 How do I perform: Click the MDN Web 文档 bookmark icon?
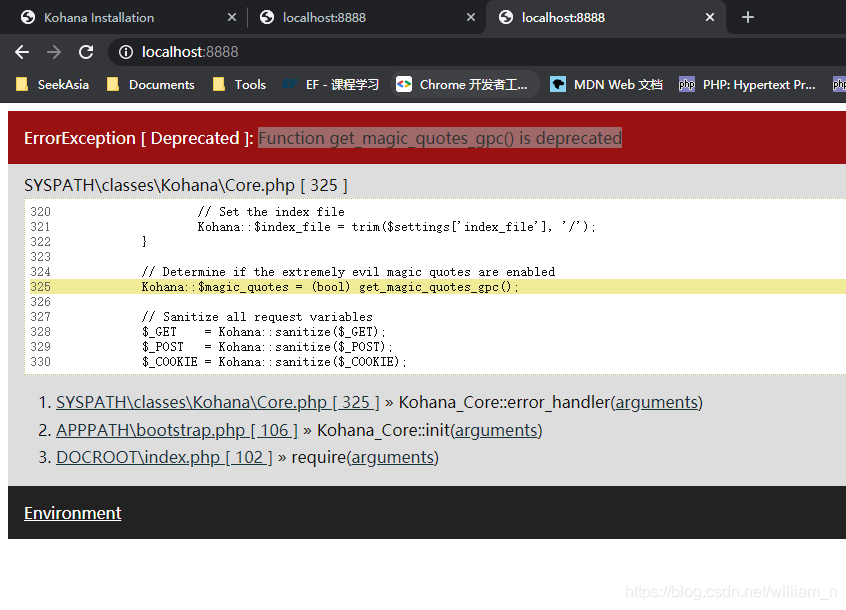(557, 84)
